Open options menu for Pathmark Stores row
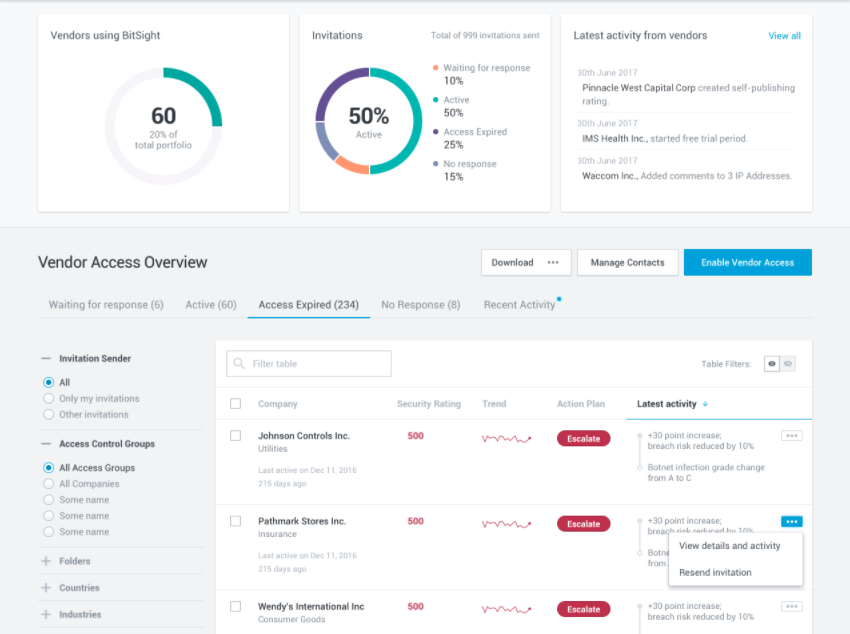This screenshot has height=634, width=850. (791, 521)
